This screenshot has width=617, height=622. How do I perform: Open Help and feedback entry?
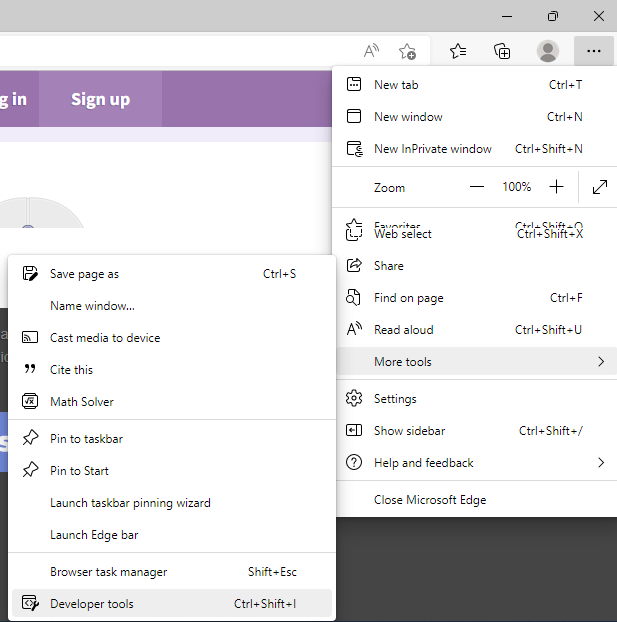pos(475,463)
